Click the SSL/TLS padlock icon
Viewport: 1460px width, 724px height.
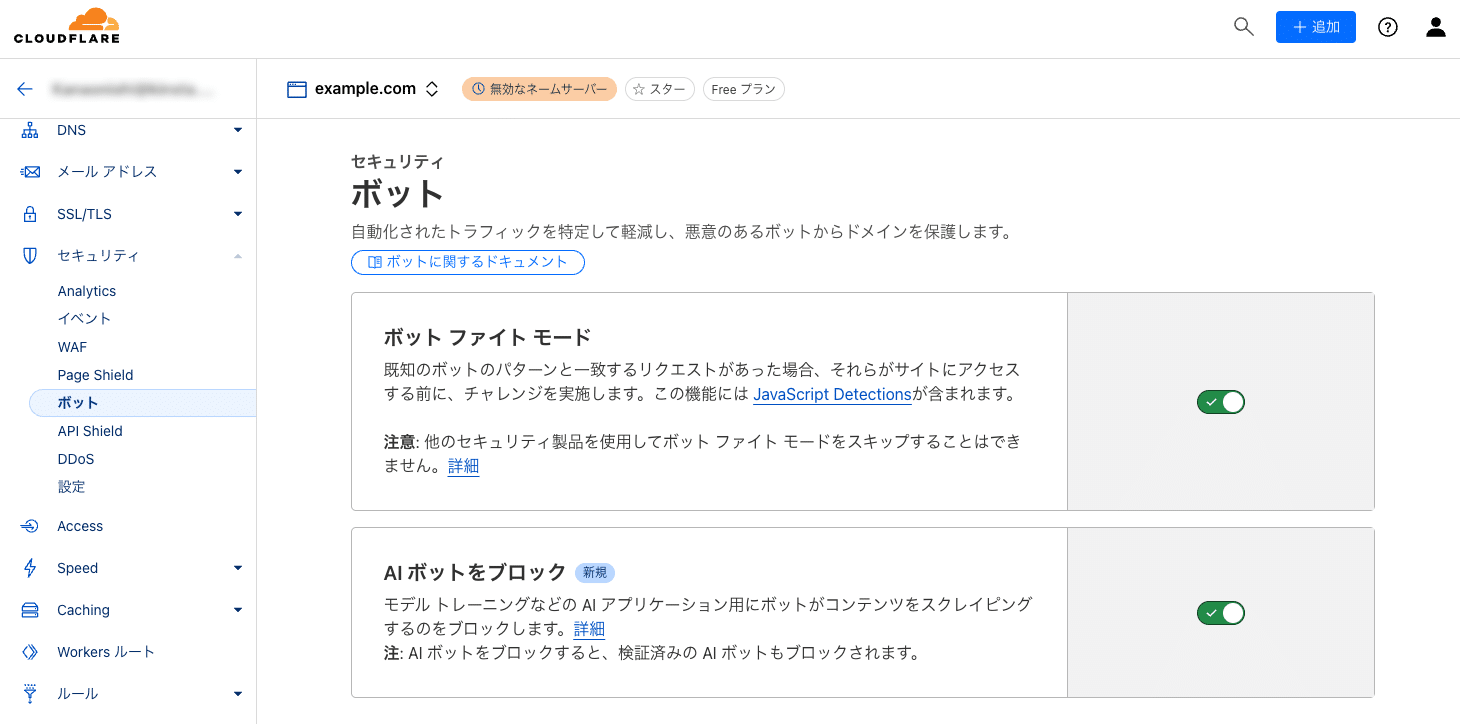tap(28, 213)
